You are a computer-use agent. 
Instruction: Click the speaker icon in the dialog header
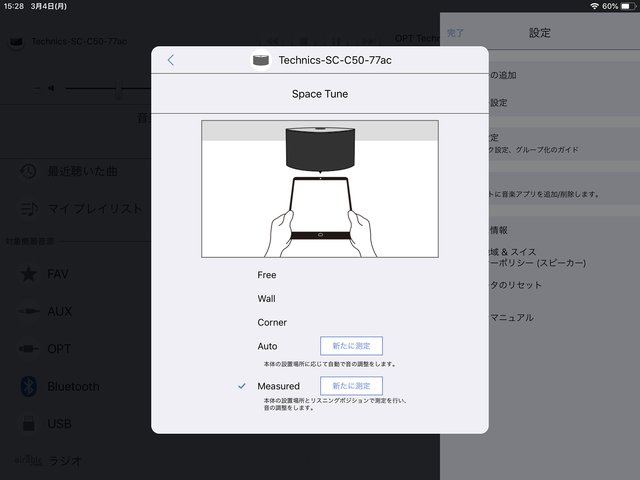(x=262, y=60)
